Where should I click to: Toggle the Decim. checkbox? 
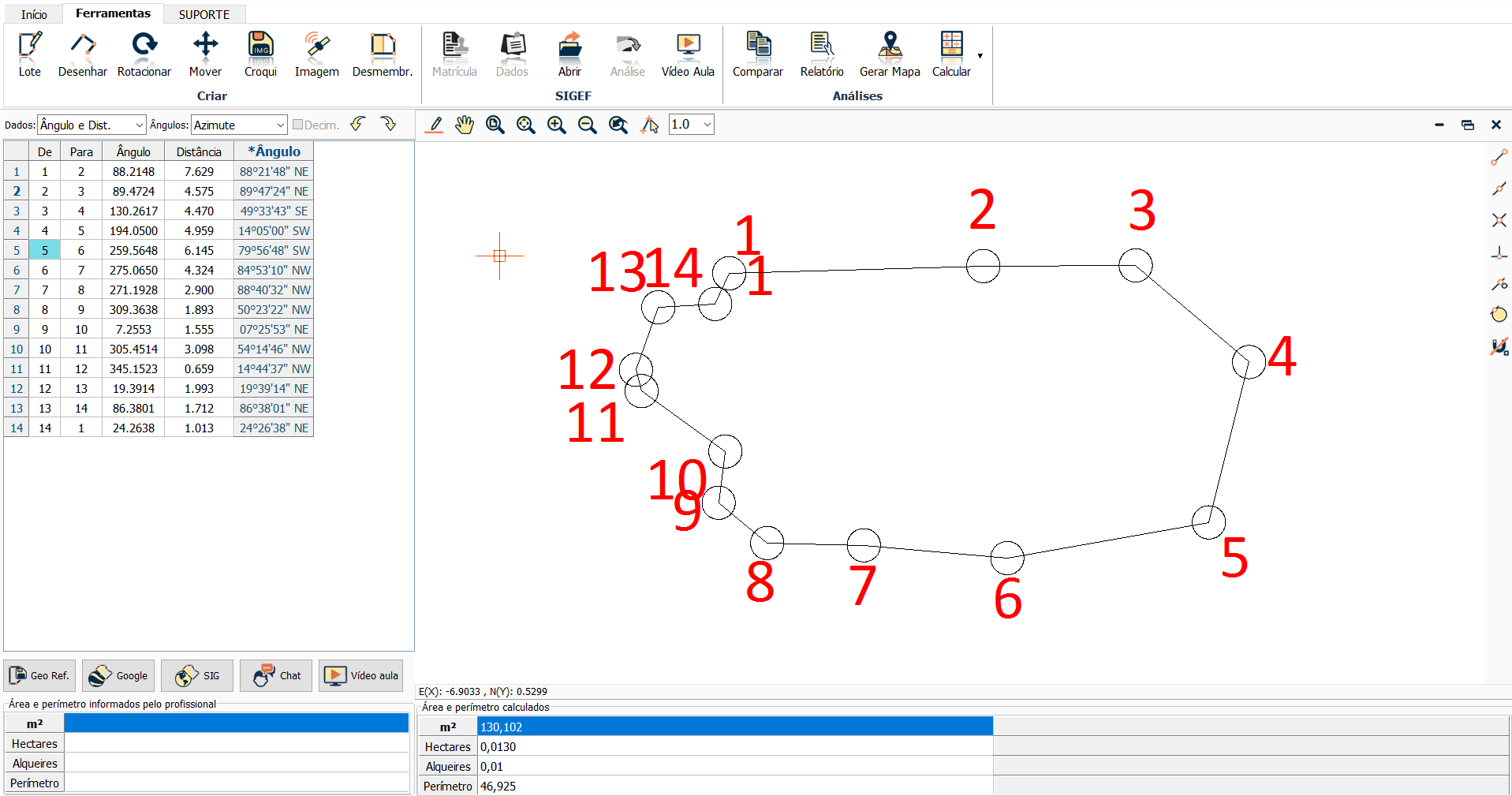tap(298, 125)
